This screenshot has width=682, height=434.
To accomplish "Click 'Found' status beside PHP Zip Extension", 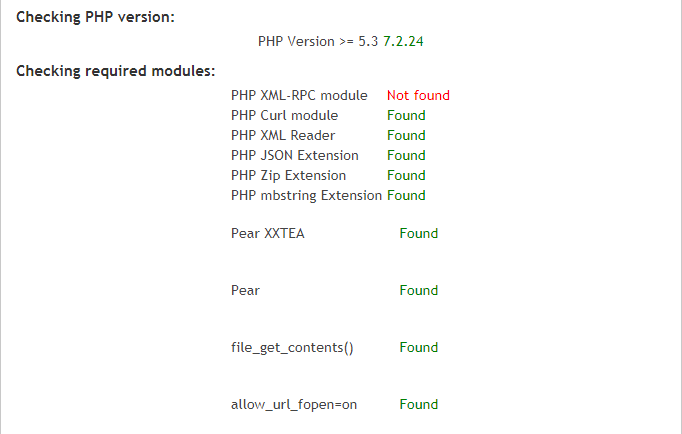I will click(x=406, y=176).
